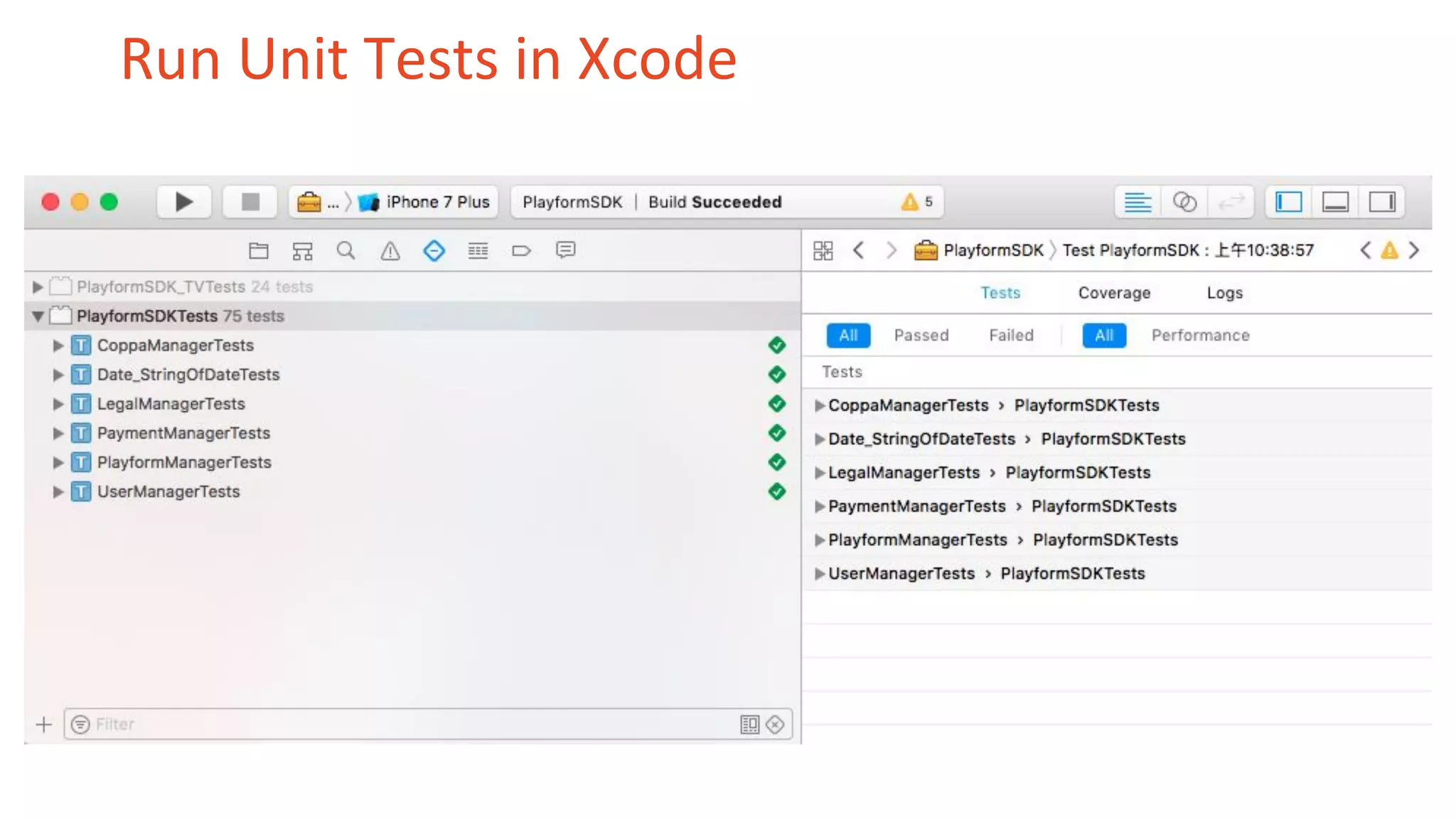The height and width of the screenshot is (819, 1456).
Task: Jump to previous issue arrow
Action: [x=1365, y=250]
